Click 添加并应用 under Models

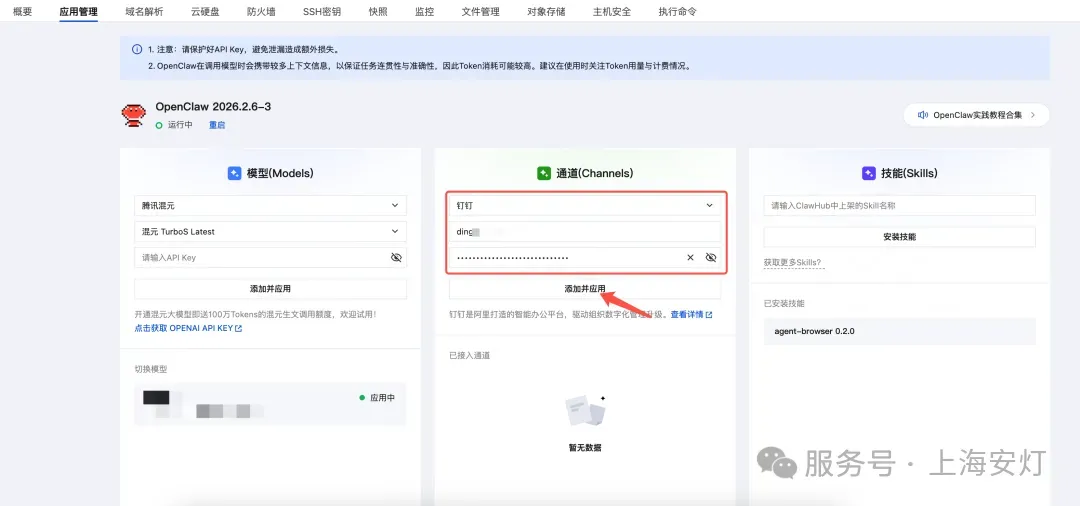tap(270, 288)
